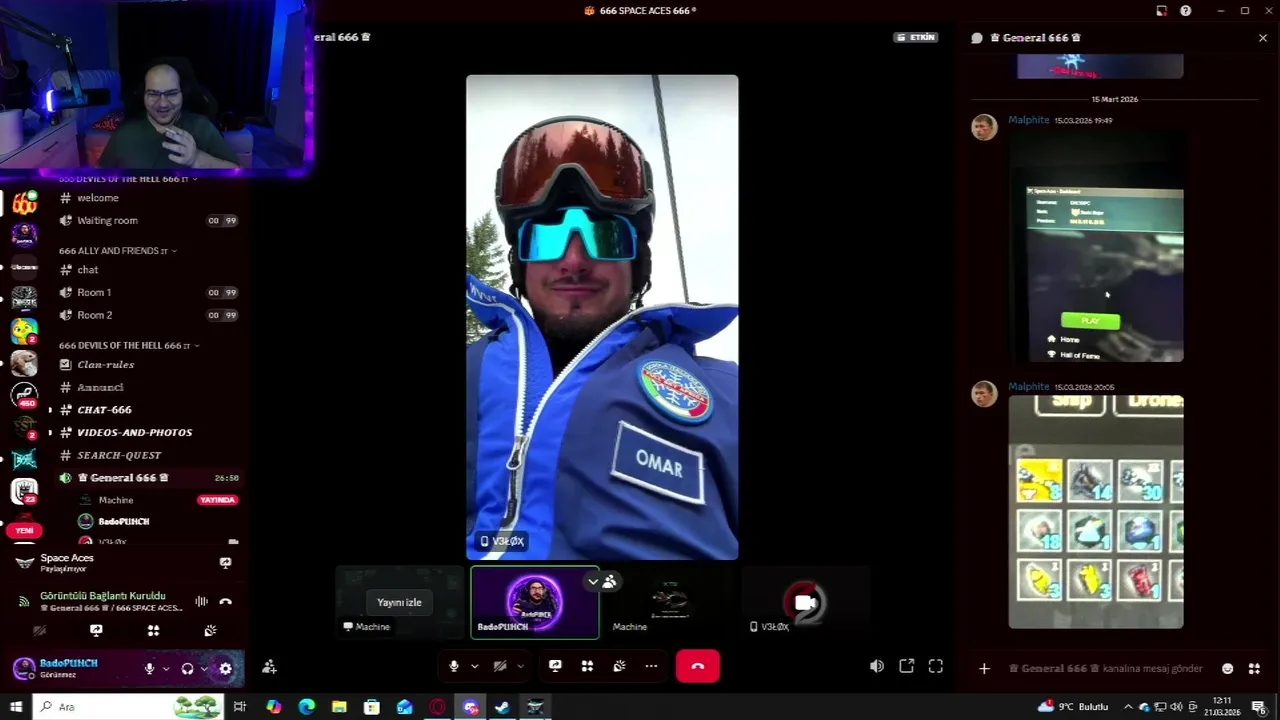Disconnect using voice connection panel phone icon

225,601
